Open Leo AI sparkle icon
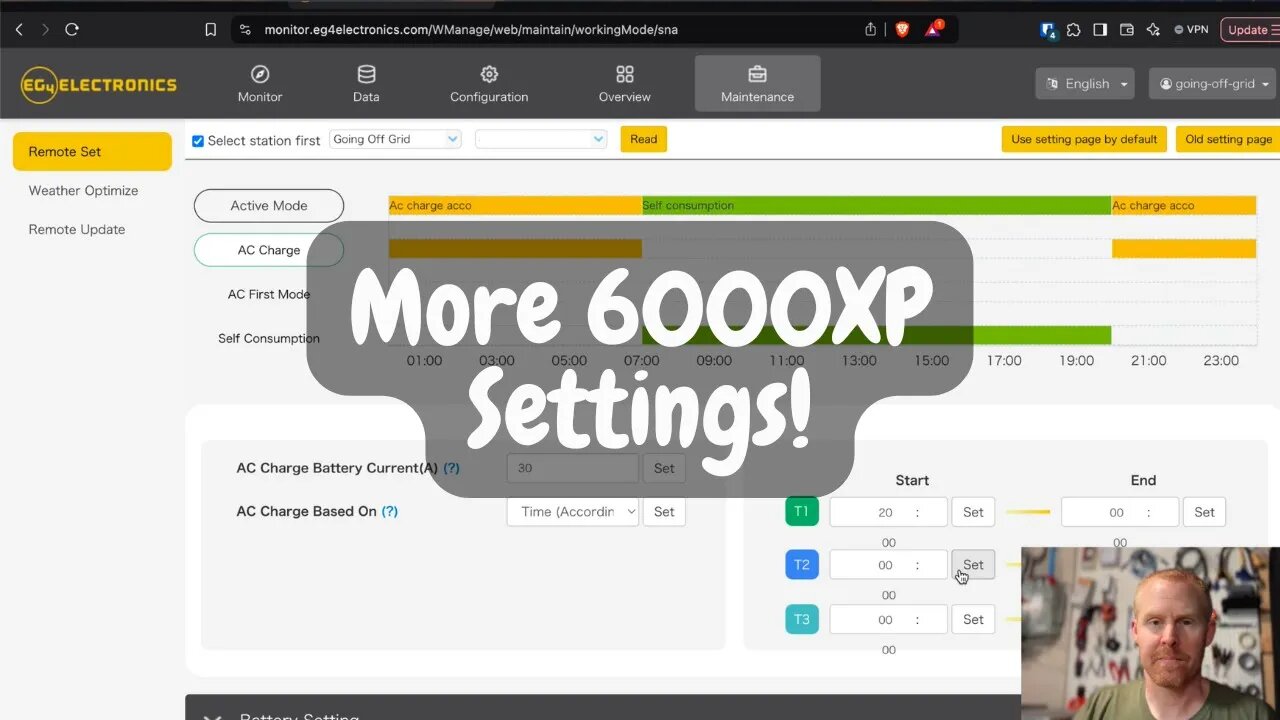This screenshot has height=720, width=1280. point(1153,30)
